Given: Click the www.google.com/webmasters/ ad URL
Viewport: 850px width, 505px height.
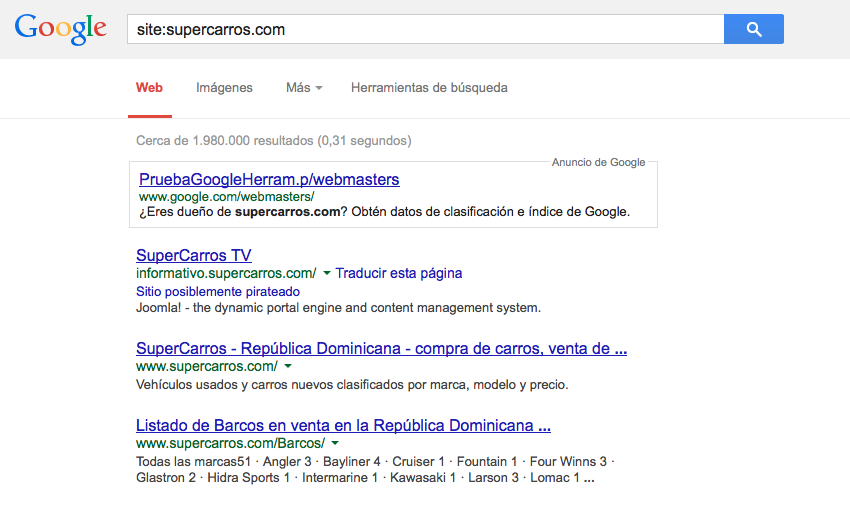Looking at the screenshot, I should click(x=227, y=197).
